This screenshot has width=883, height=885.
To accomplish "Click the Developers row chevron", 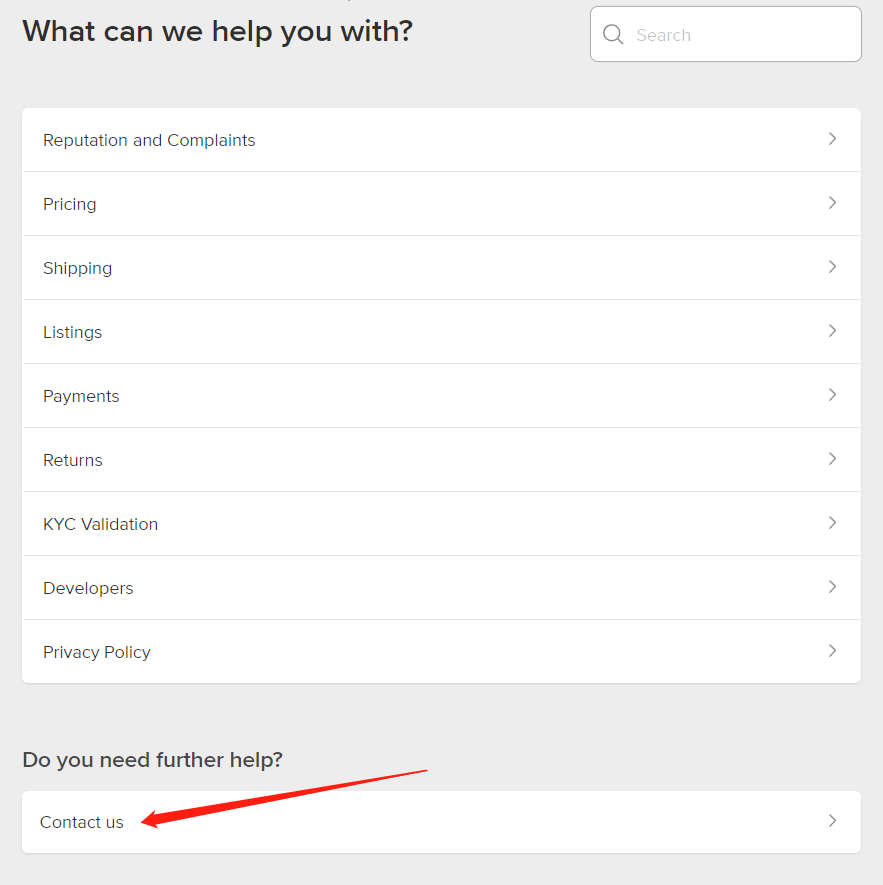I will coord(832,587).
